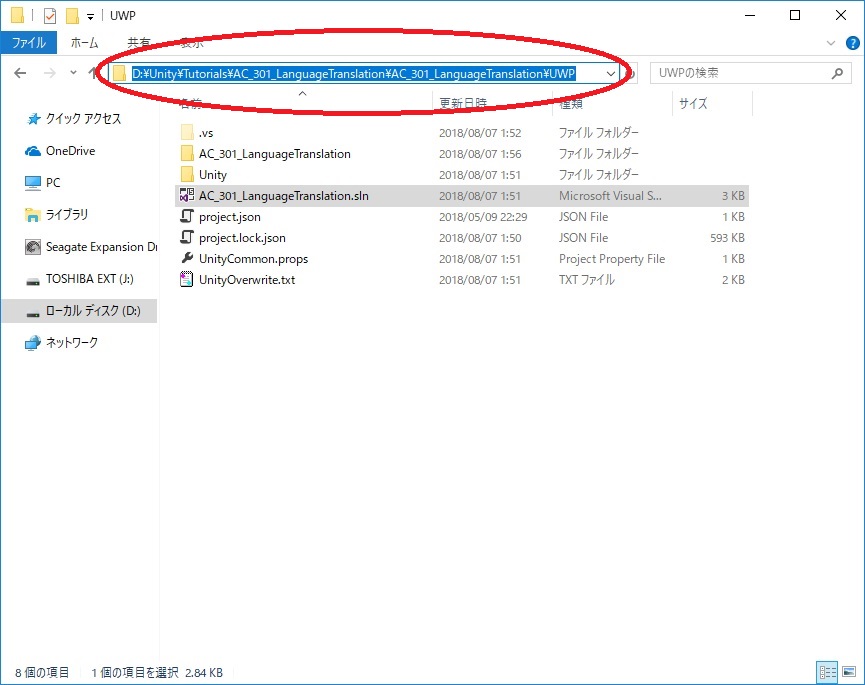Select the file name UnityOverwrite.txt
This screenshot has width=865, height=685.
click(247, 280)
